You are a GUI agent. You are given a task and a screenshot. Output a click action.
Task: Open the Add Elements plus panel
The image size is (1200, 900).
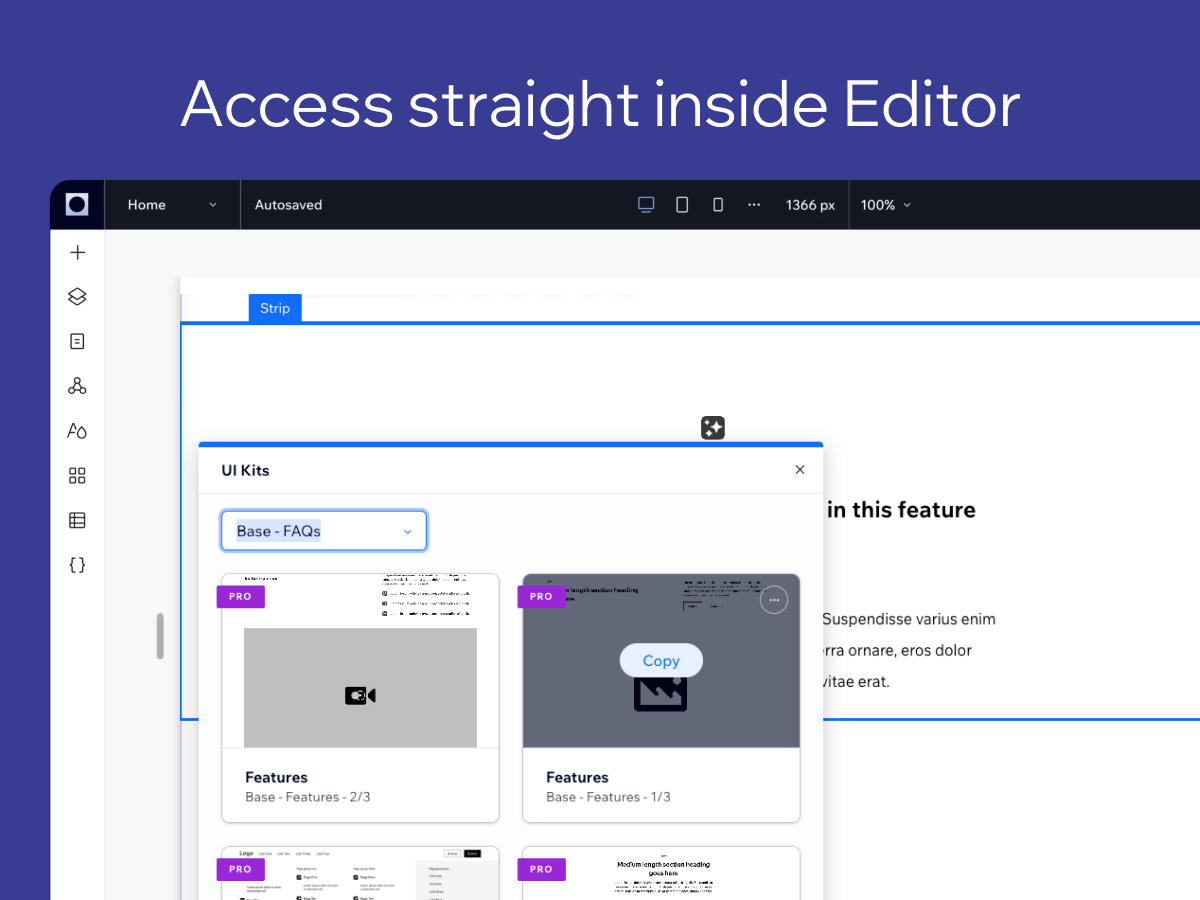pyautogui.click(x=77, y=252)
